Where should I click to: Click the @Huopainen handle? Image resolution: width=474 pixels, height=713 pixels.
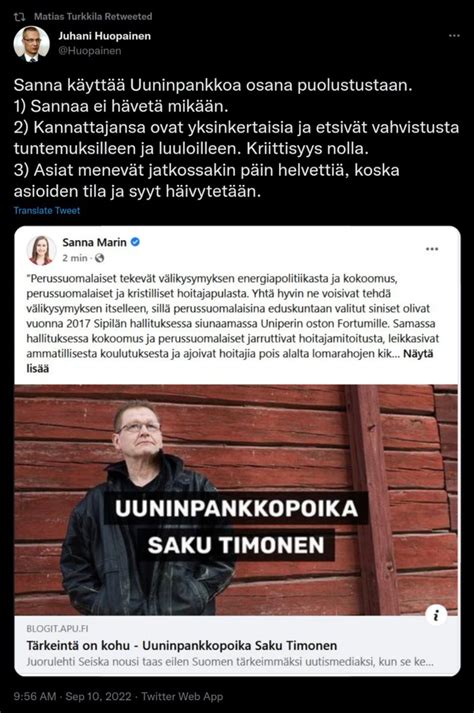[90, 50]
